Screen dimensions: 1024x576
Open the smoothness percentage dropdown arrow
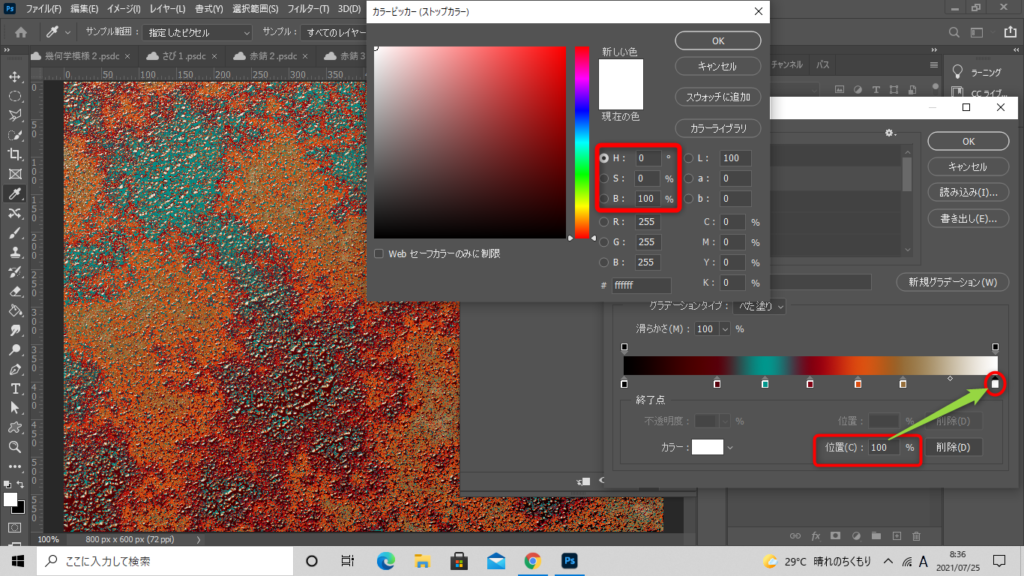[x=725, y=329]
